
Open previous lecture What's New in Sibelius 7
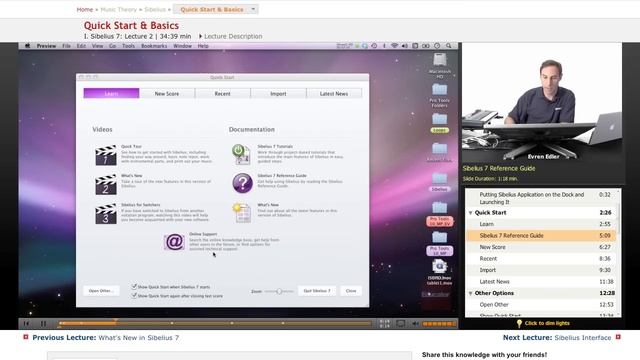(x=139, y=338)
